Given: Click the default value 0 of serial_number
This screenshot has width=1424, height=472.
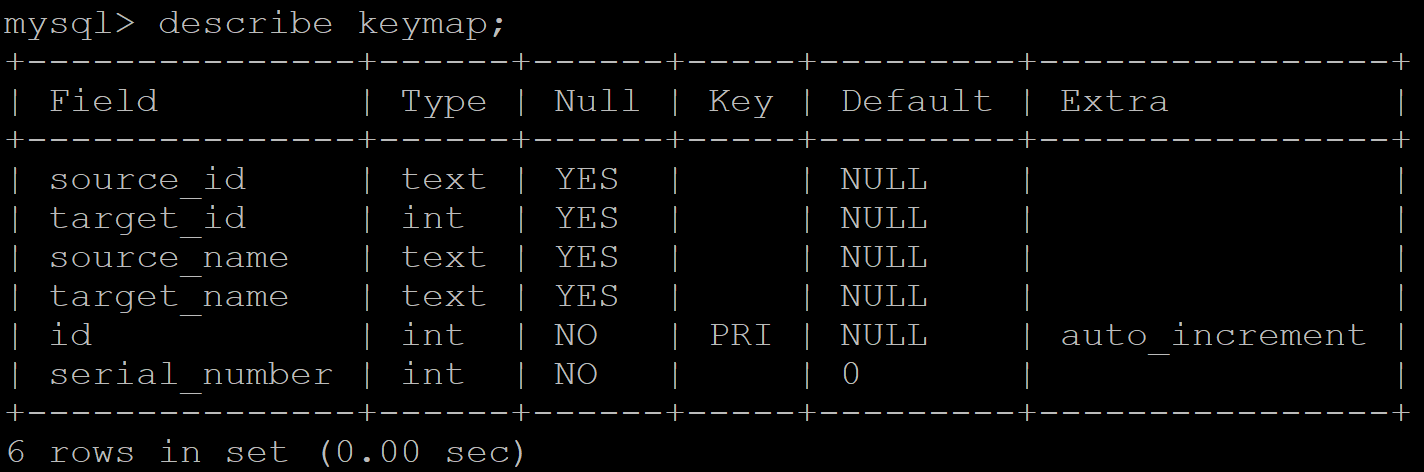Looking at the screenshot, I should click(850, 374).
